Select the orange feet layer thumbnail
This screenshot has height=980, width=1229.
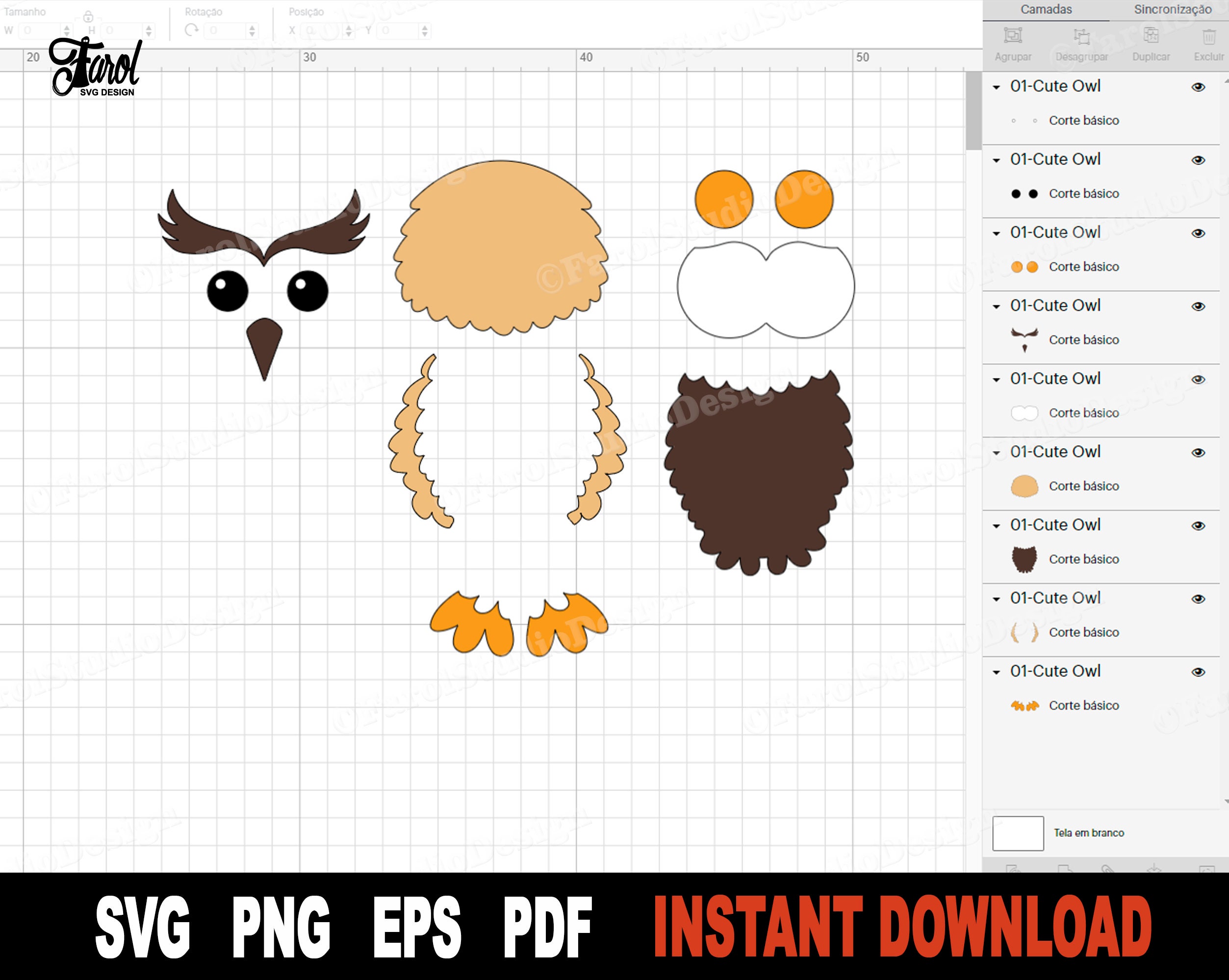pos(1024,706)
